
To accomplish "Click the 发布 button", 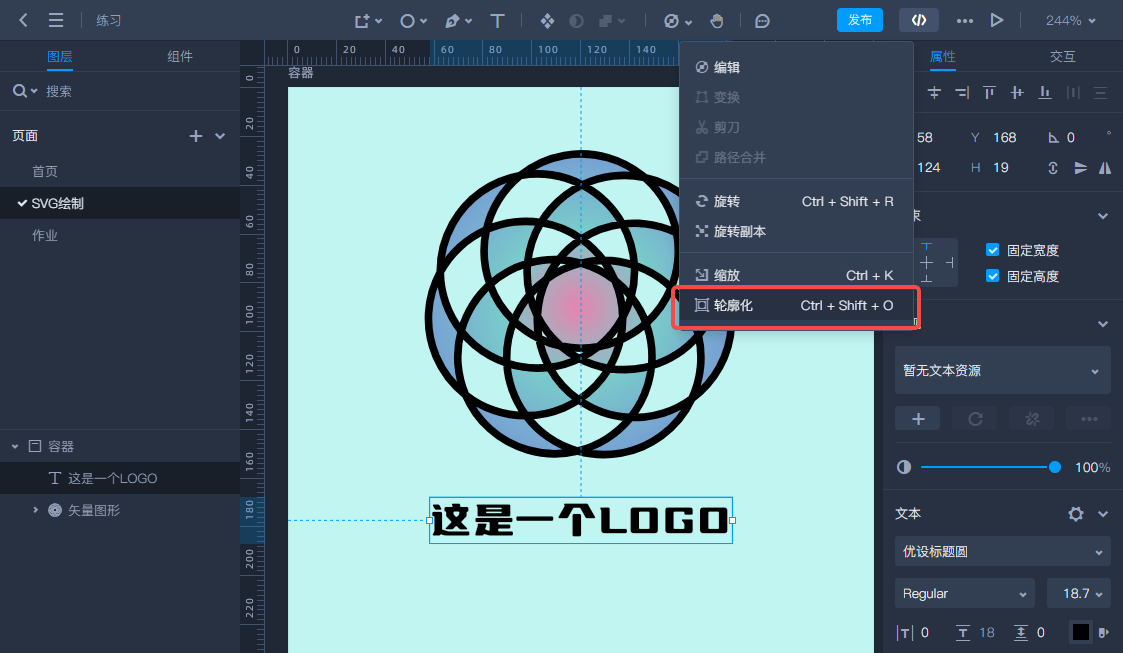I will pyautogui.click(x=859, y=19).
